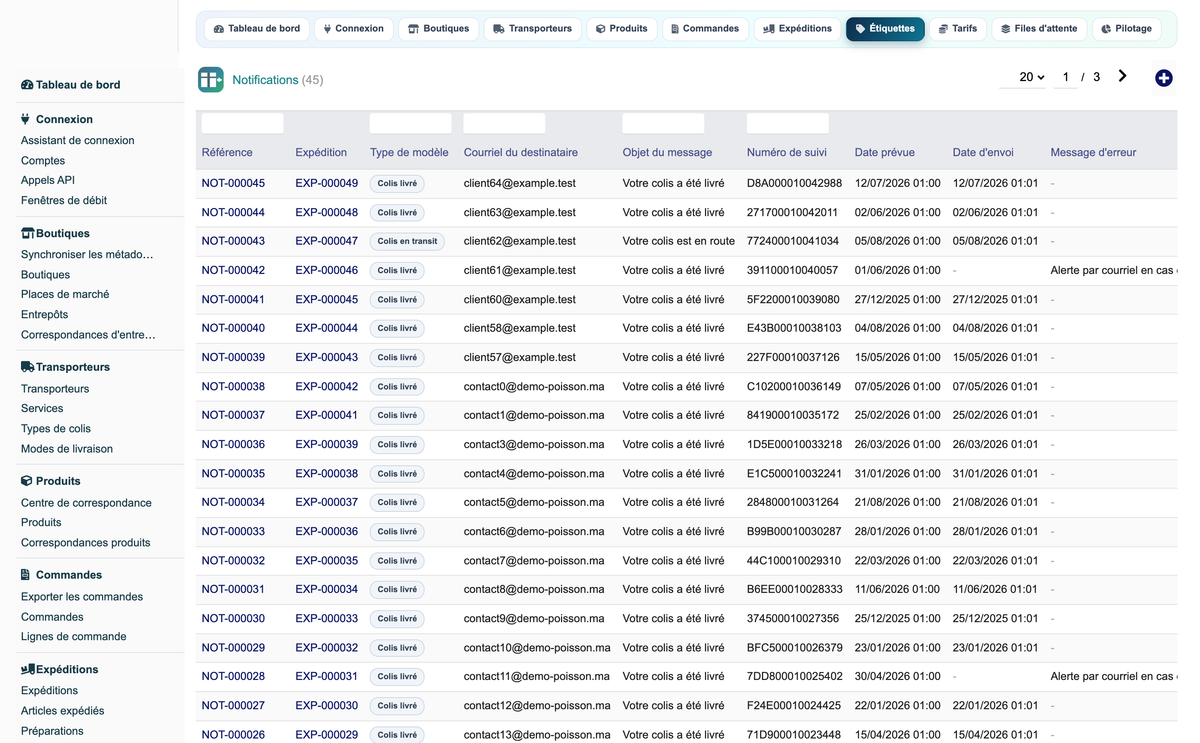Viewport: 1200px width, 743px height.
Task: Open the Assistant de connexion link
Action: 77,141
